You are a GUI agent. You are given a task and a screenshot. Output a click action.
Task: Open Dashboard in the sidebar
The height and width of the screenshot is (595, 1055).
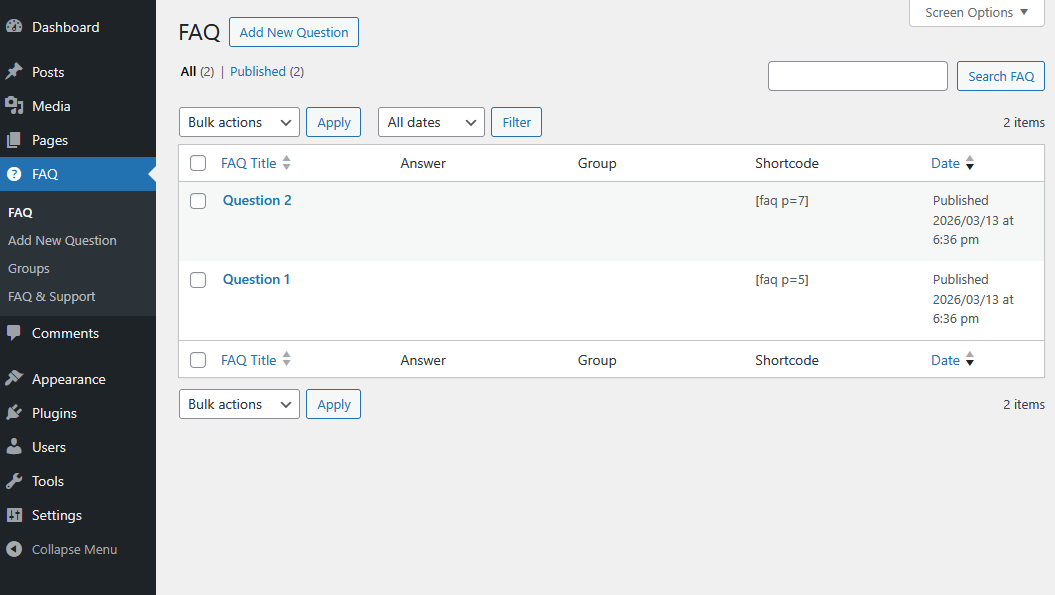tap(78, 27)
